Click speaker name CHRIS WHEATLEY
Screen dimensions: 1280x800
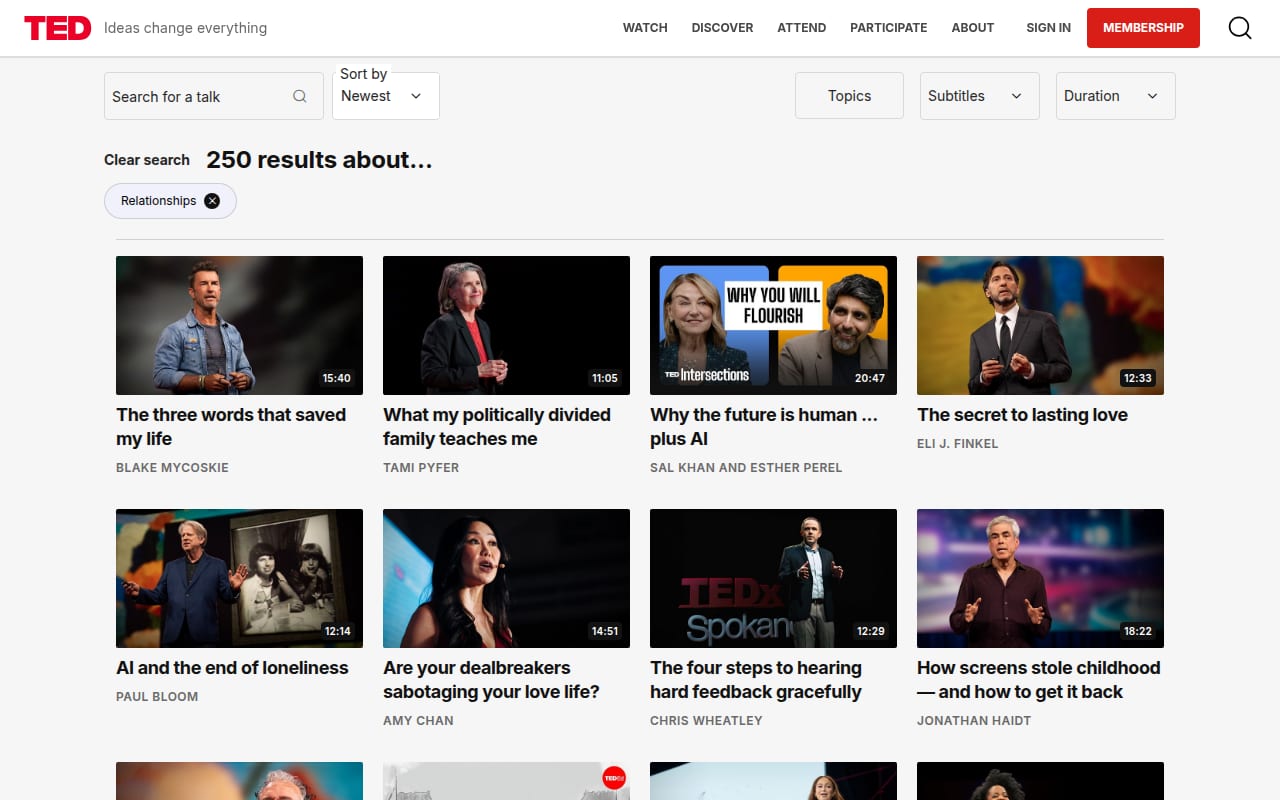pyautogui.click(x=706, y=720)
